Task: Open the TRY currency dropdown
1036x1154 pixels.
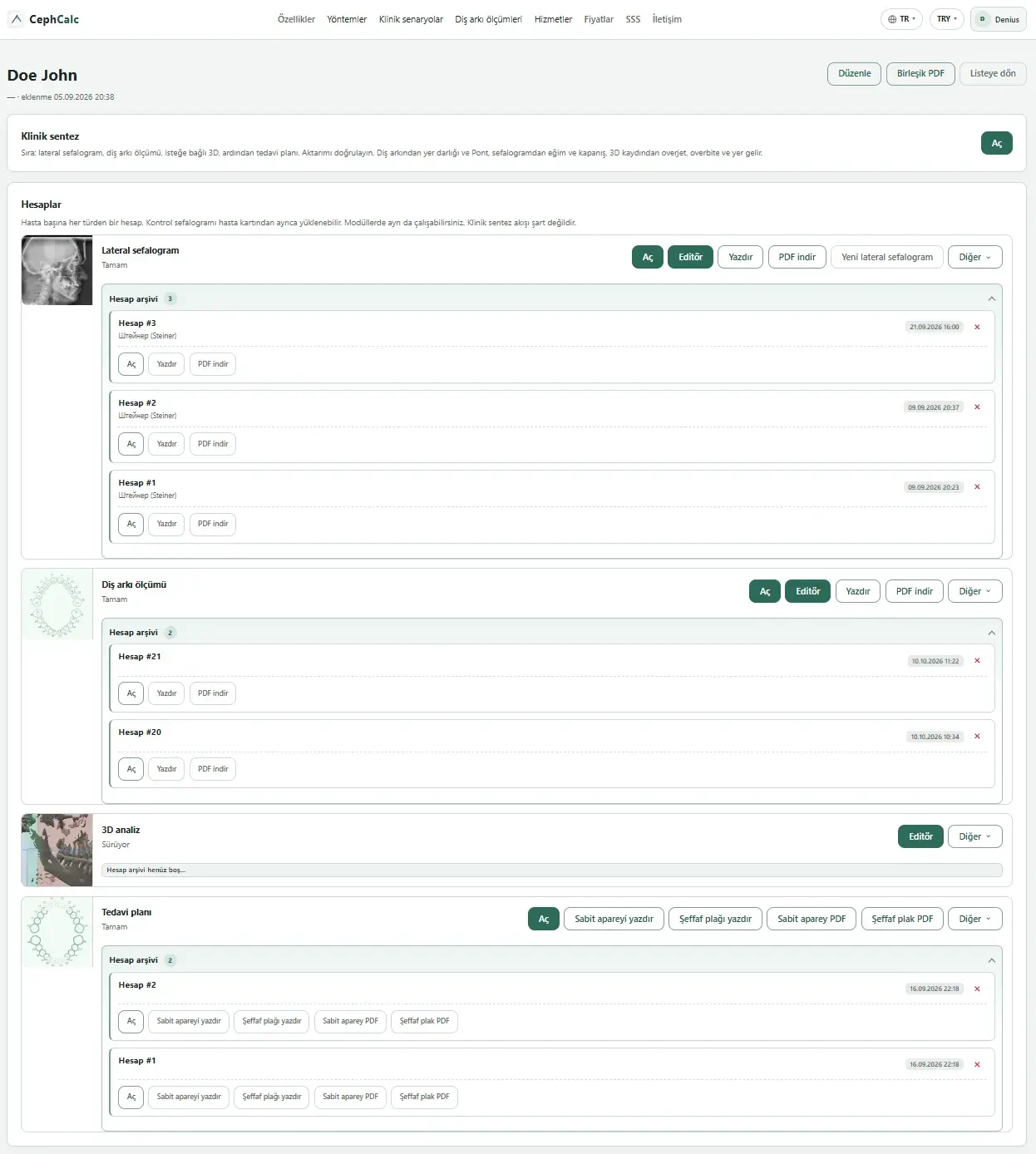Action: (x=946, y=19)
